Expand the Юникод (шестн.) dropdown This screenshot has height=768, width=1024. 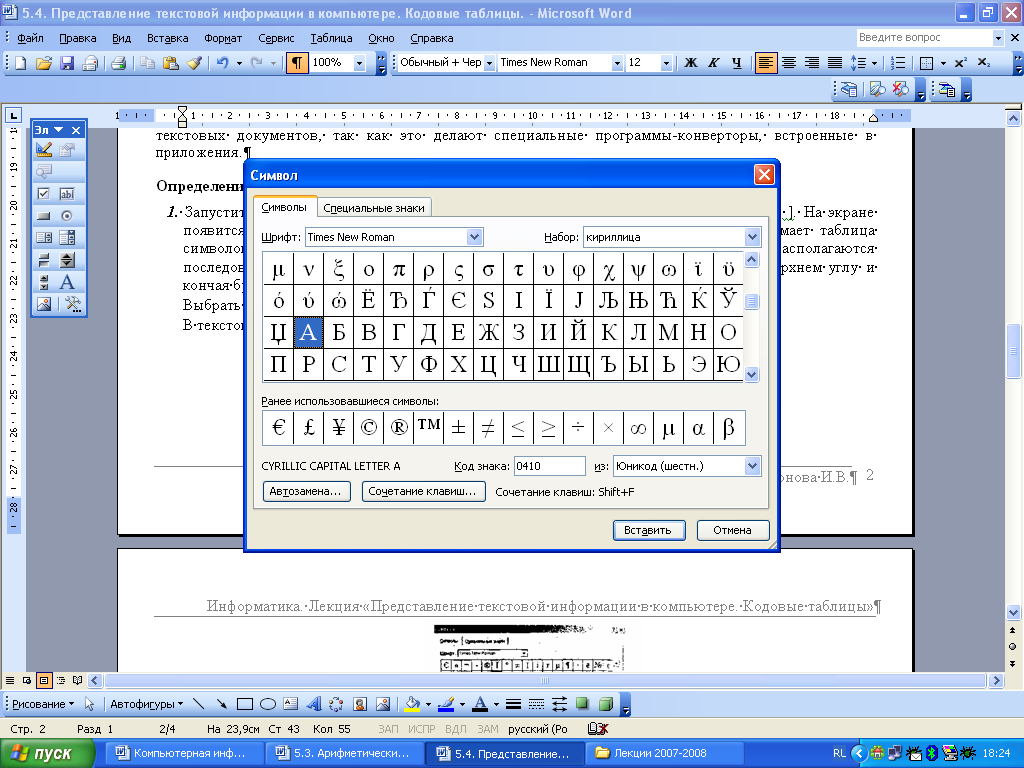(x=752, y=466)
